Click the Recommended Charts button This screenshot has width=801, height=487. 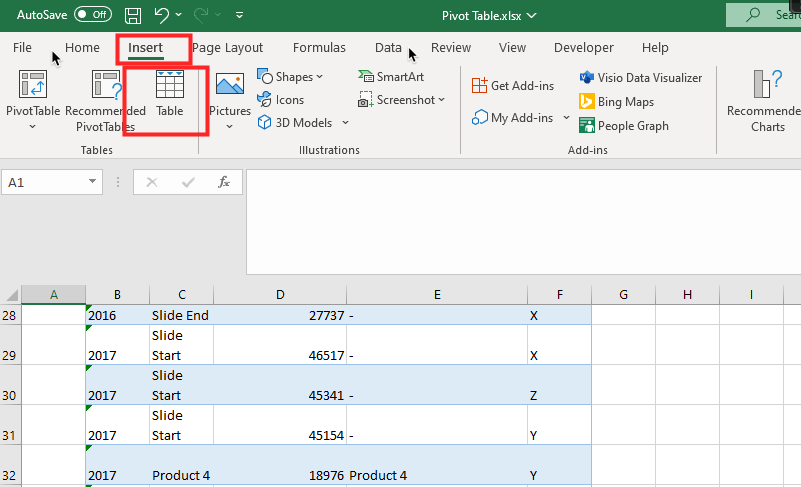click(x=767, y=100)
